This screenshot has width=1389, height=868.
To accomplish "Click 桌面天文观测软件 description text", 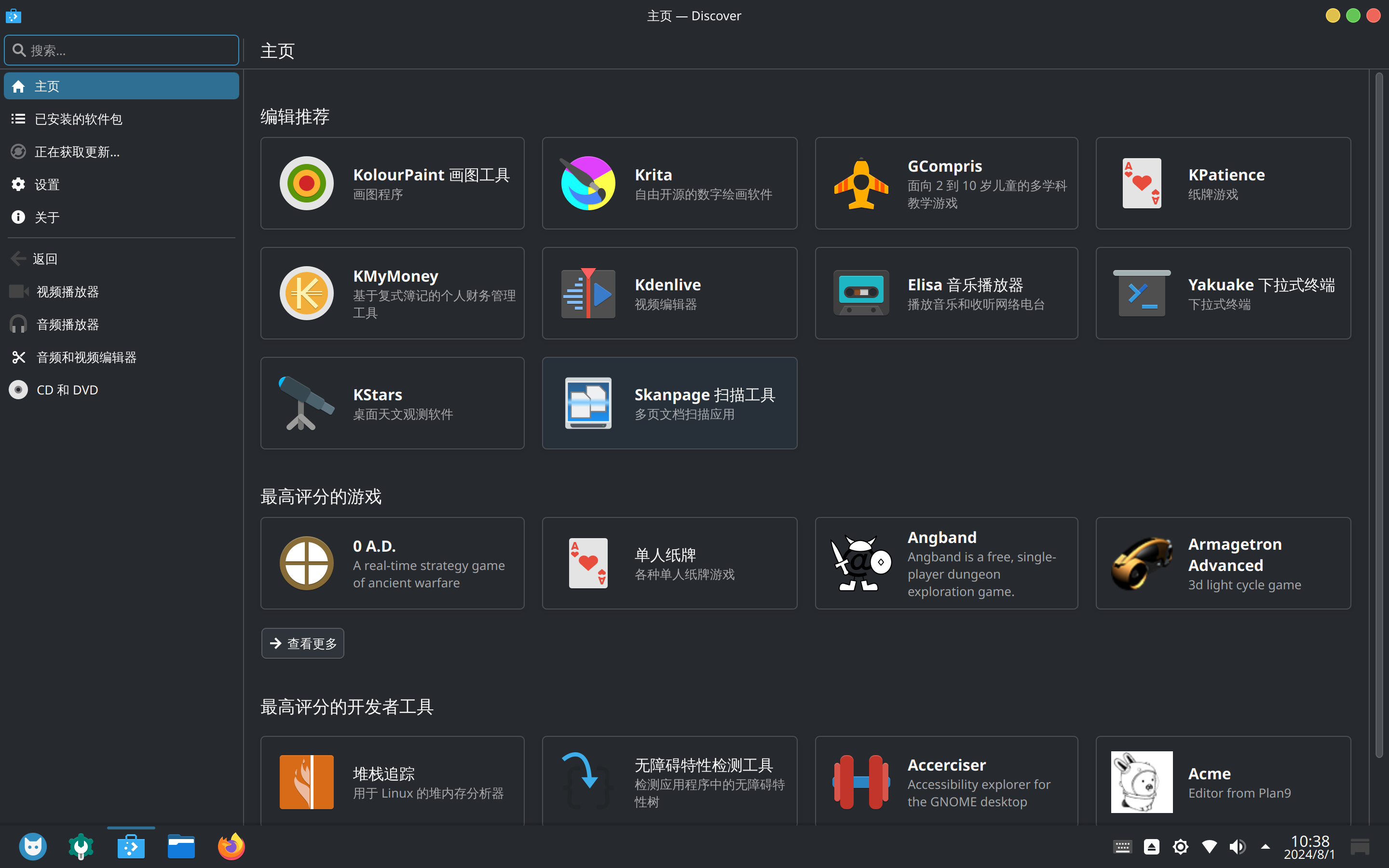I will 403,415.
